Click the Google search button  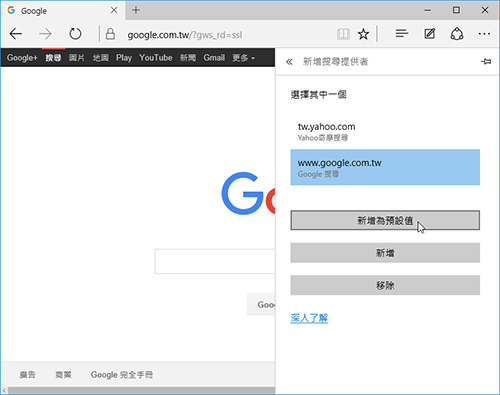(x=261, y=304)
